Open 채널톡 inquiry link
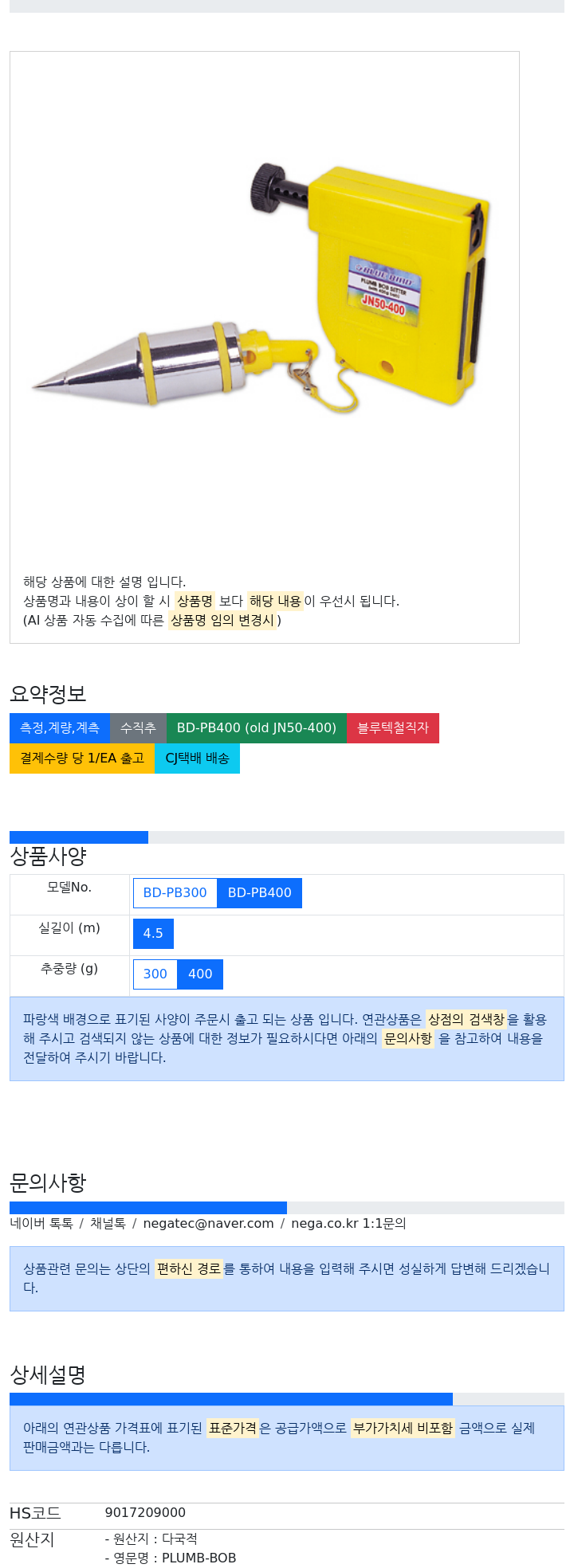The width and height of the screenshot is (574, 1568). click(108, 1223)
